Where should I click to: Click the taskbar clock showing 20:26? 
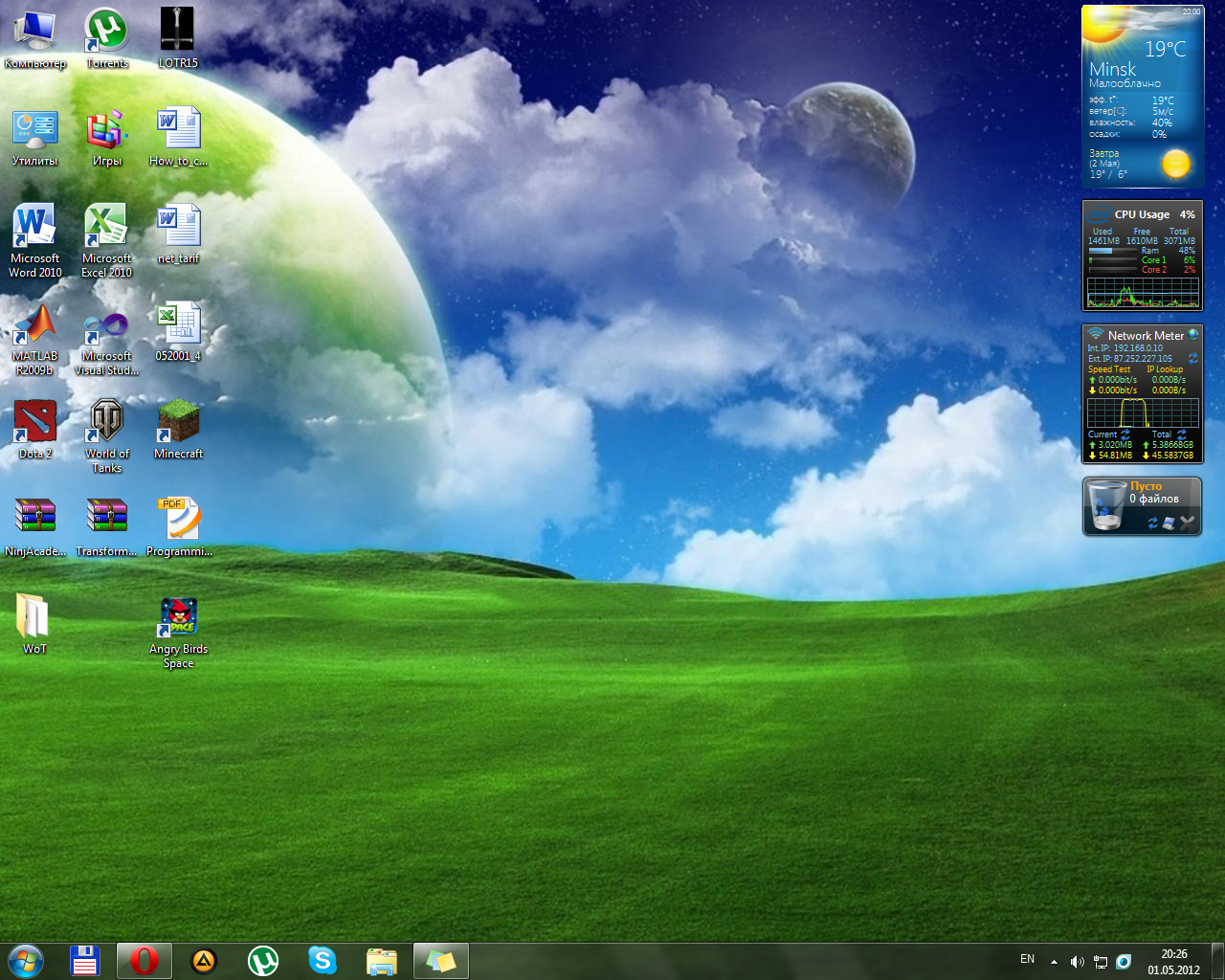1173,961
